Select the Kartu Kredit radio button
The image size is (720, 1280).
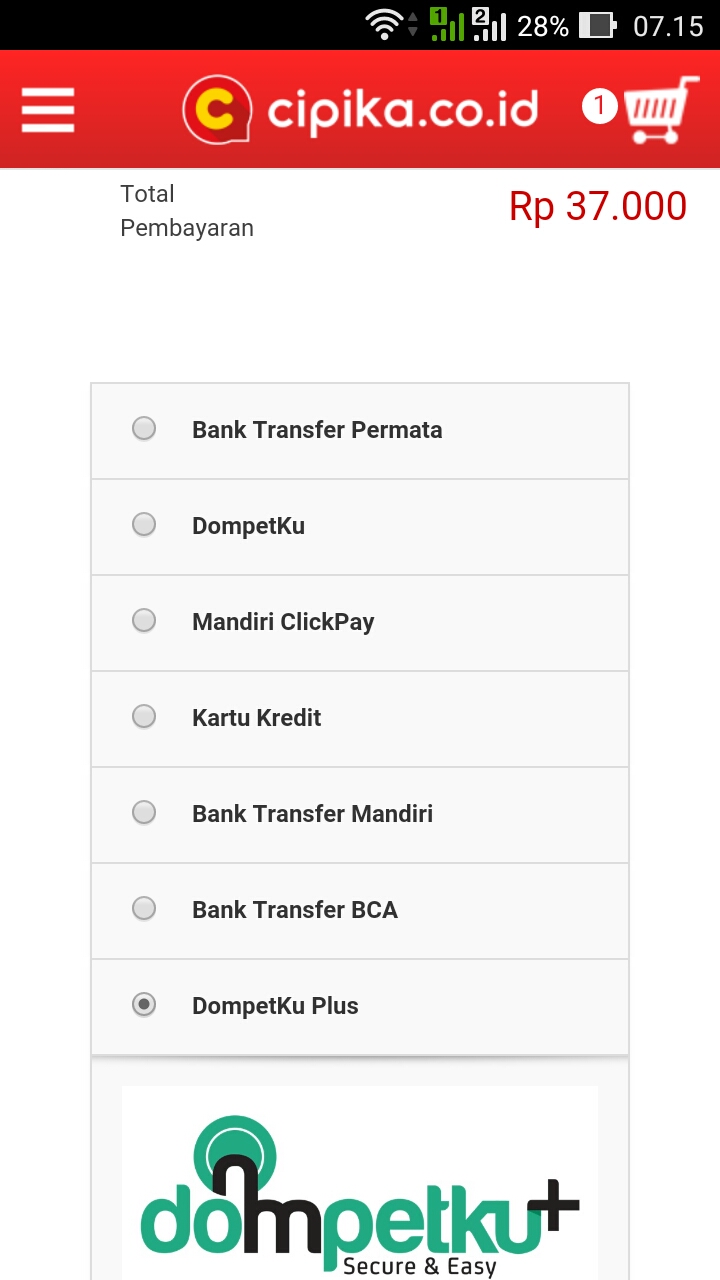point(144,717)
